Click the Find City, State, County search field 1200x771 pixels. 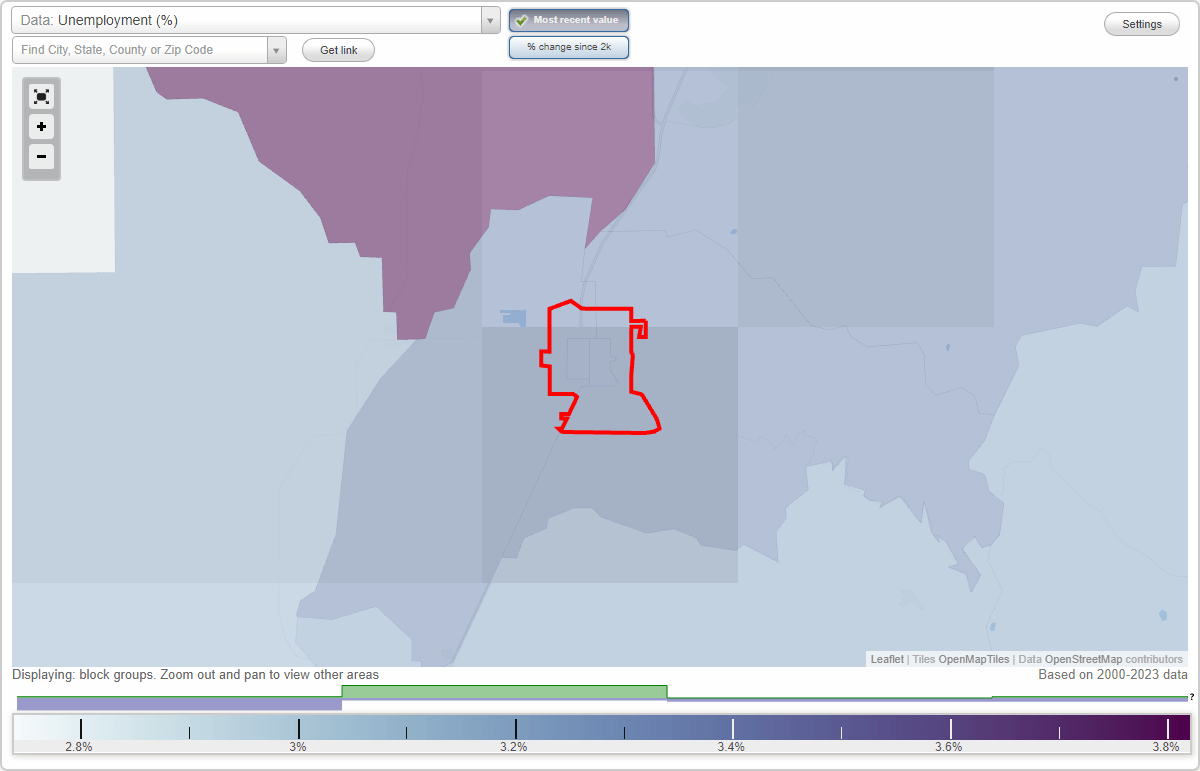[140, 50]
